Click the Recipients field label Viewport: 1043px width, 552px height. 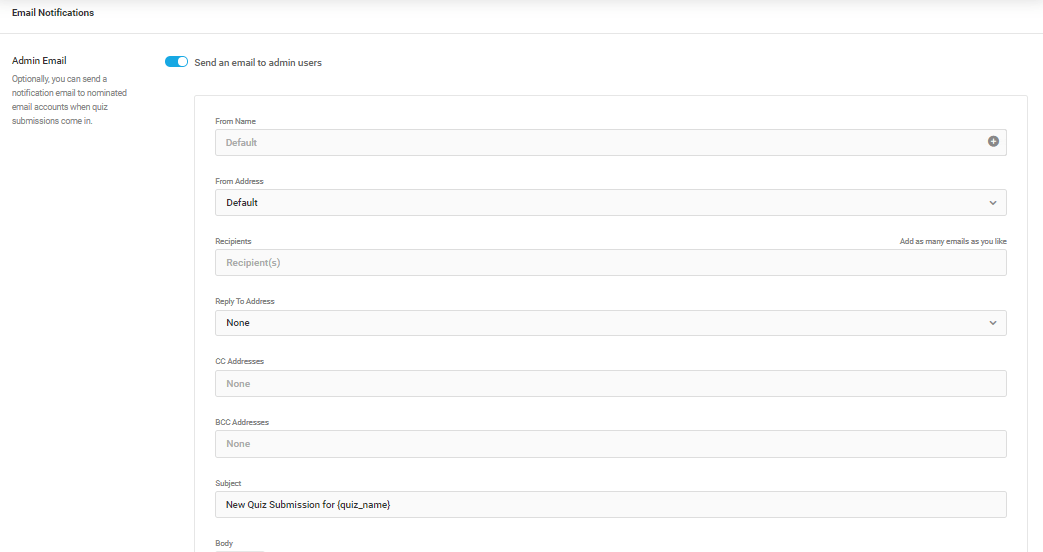pos(233,241)
